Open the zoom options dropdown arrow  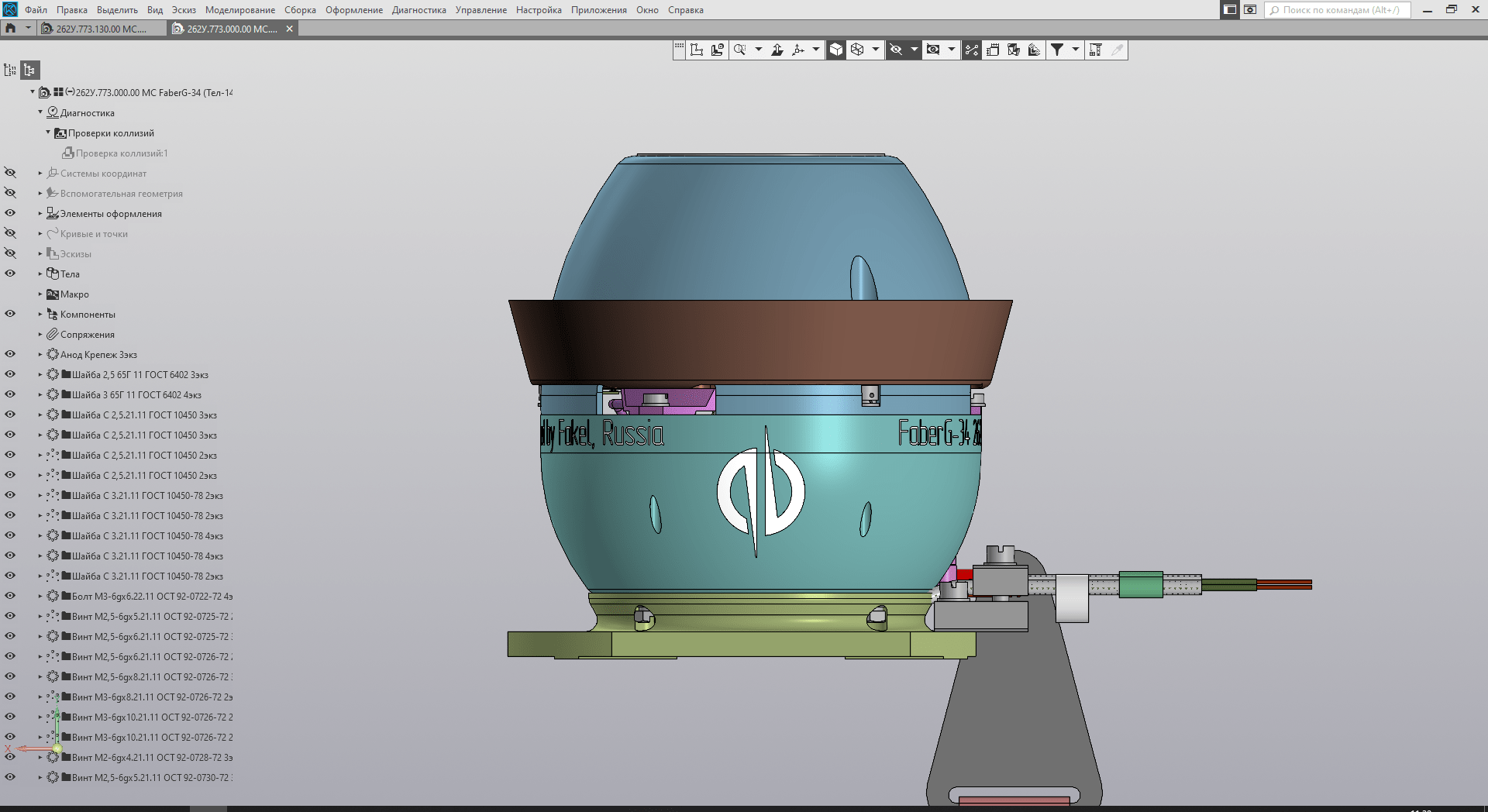pos(759,50)
